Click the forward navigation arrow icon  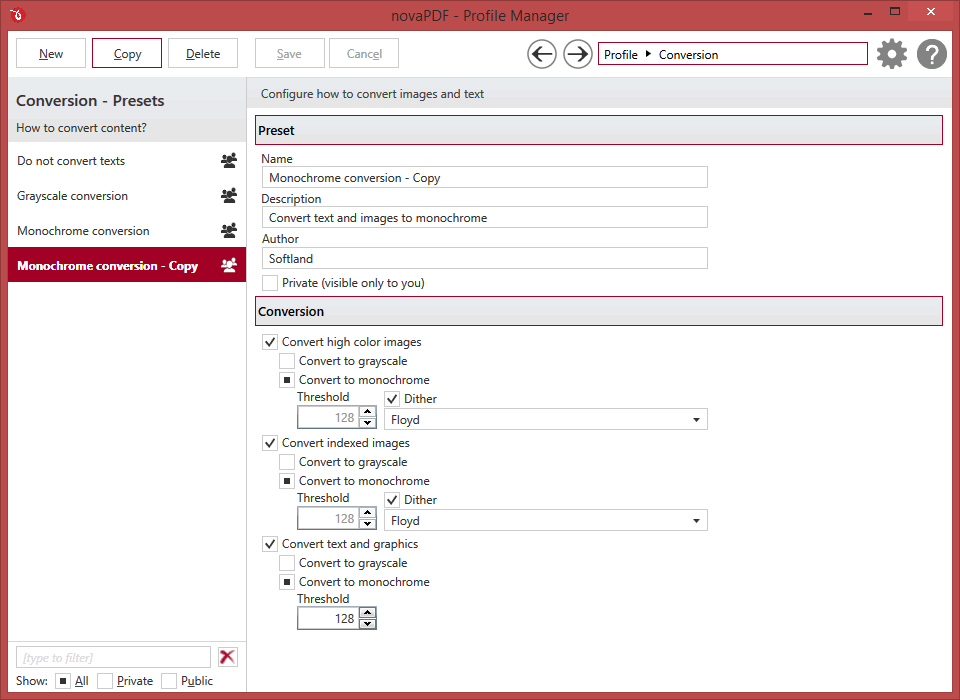pos(577,55)
